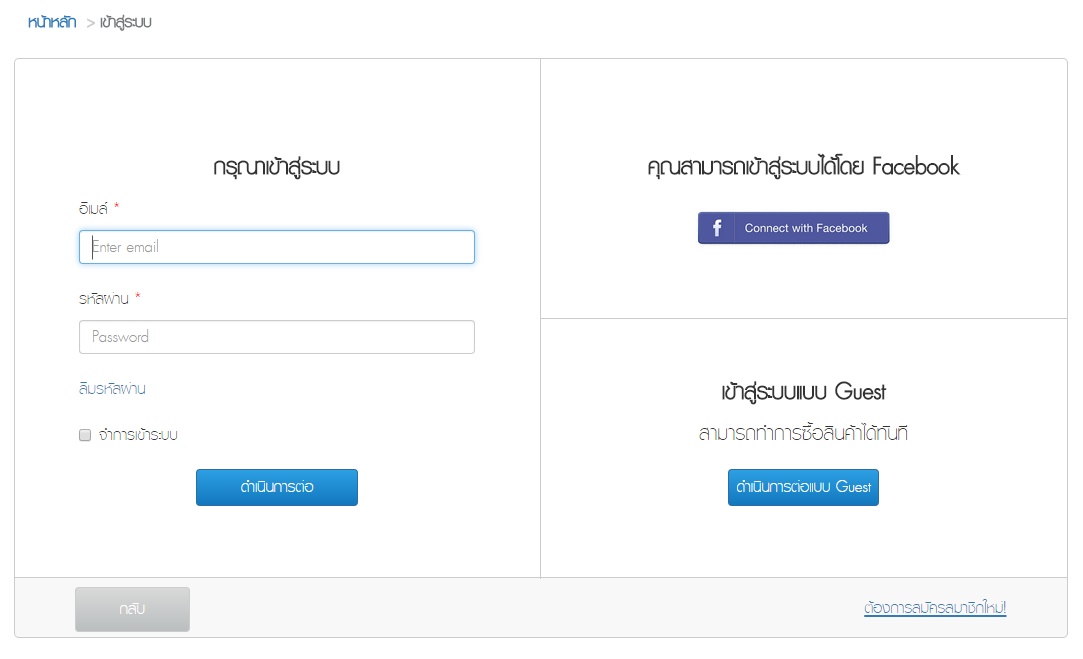Viewport: 1083px width, 659px height.
Task: Go back using the กลับ button
Action: (132, 609)
